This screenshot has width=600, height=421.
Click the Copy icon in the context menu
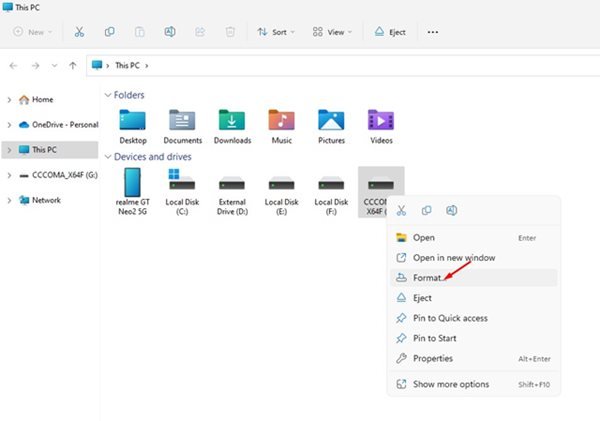click(426, 210)
